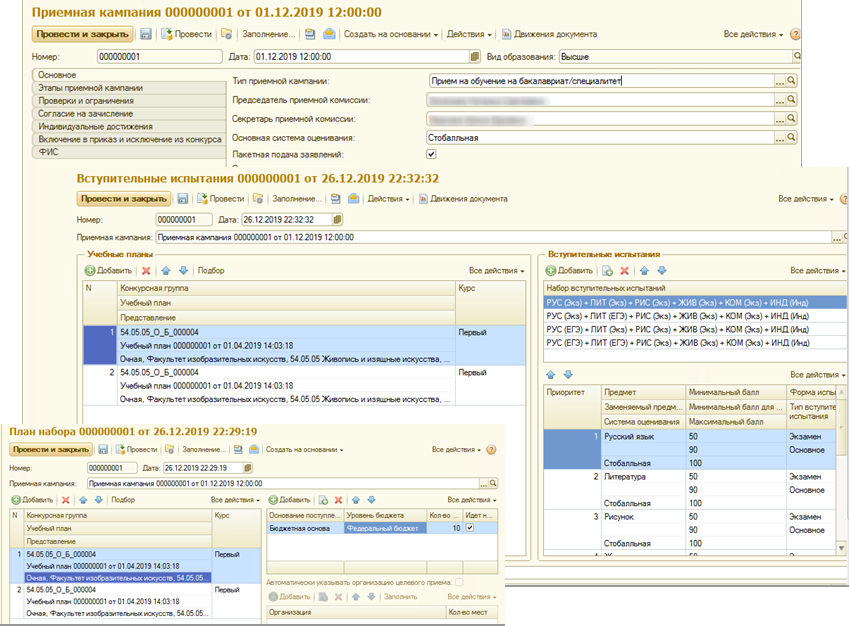This screenshot has width=849, height=626.
Task: Click the Приемная кампания field in Вступительные испытания
Action: (494, 237)
